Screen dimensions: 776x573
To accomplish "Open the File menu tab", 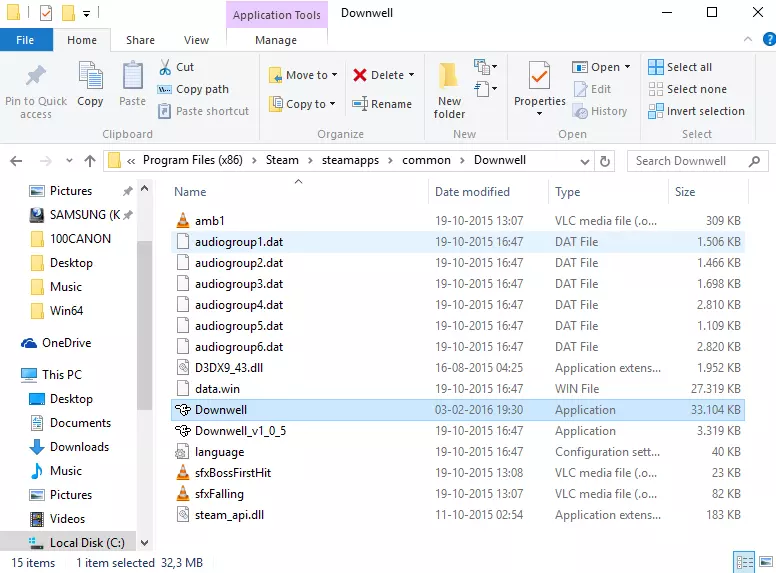I will (x=26, y=40).
